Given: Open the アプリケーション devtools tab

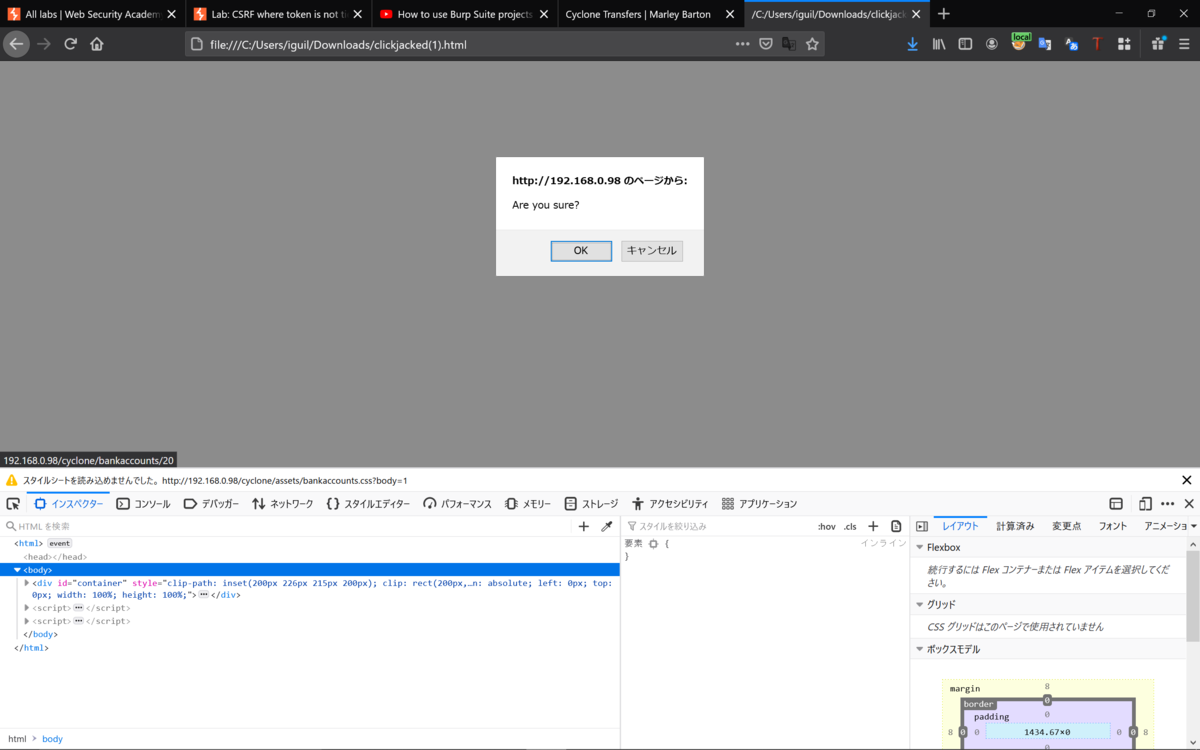Looking at the screenshot, I should click(759, 504).
